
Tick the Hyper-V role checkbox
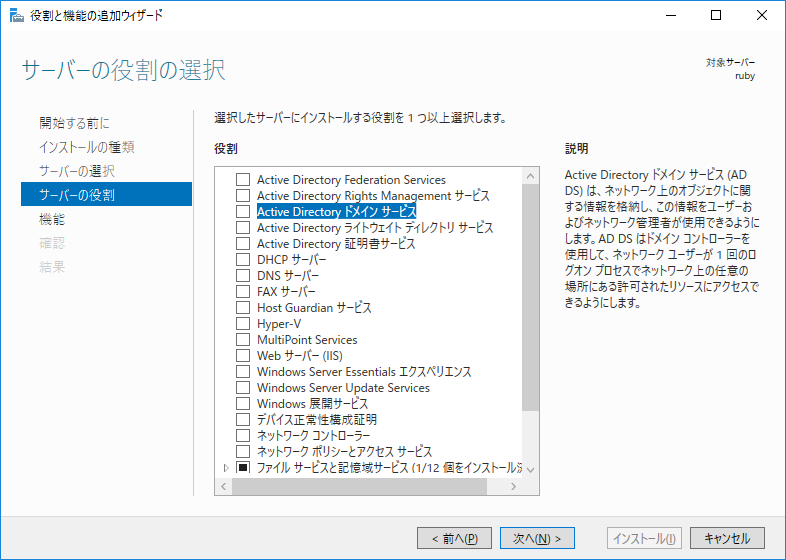pos(243,324)
